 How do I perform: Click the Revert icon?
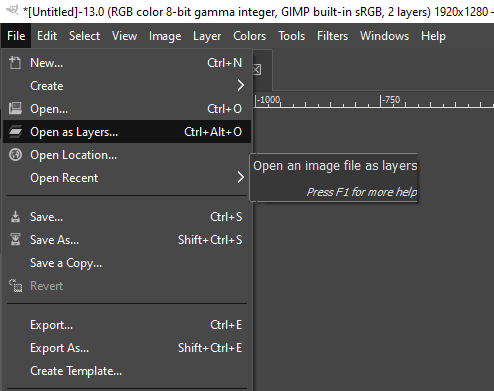click(x=15, y=286)
